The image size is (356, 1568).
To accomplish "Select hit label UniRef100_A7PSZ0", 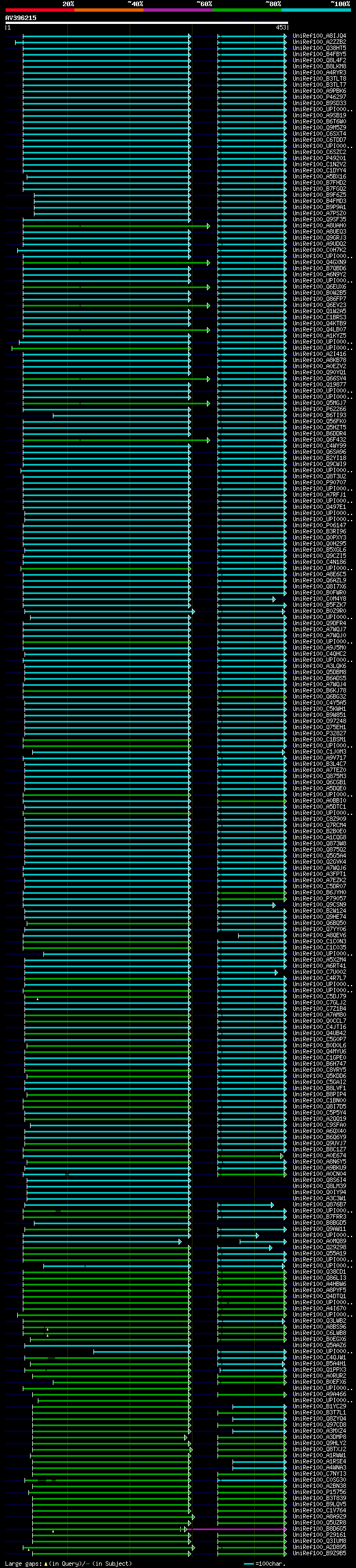I will [319, 214].
